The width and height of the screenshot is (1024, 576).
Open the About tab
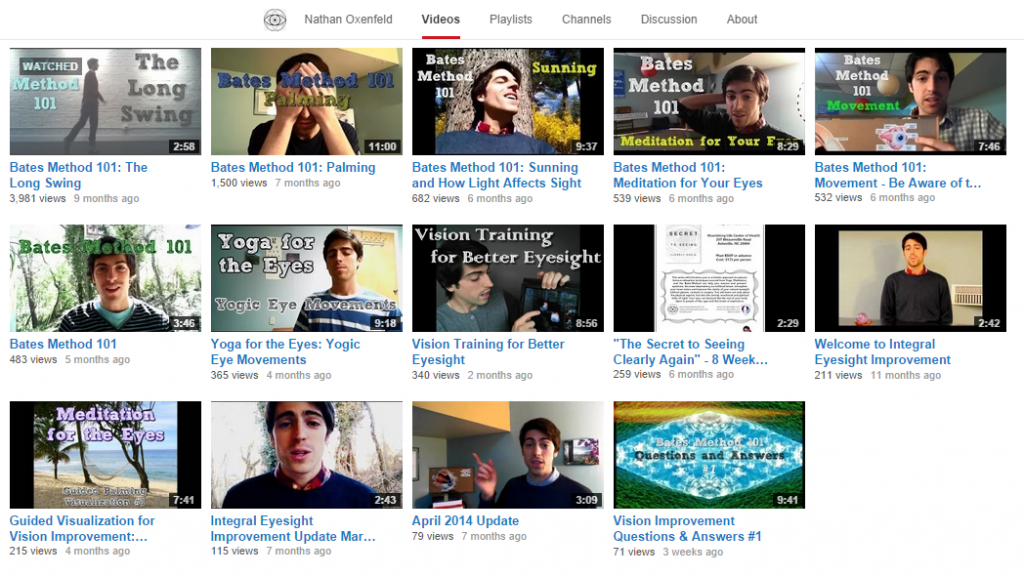[x=742, y=19]
